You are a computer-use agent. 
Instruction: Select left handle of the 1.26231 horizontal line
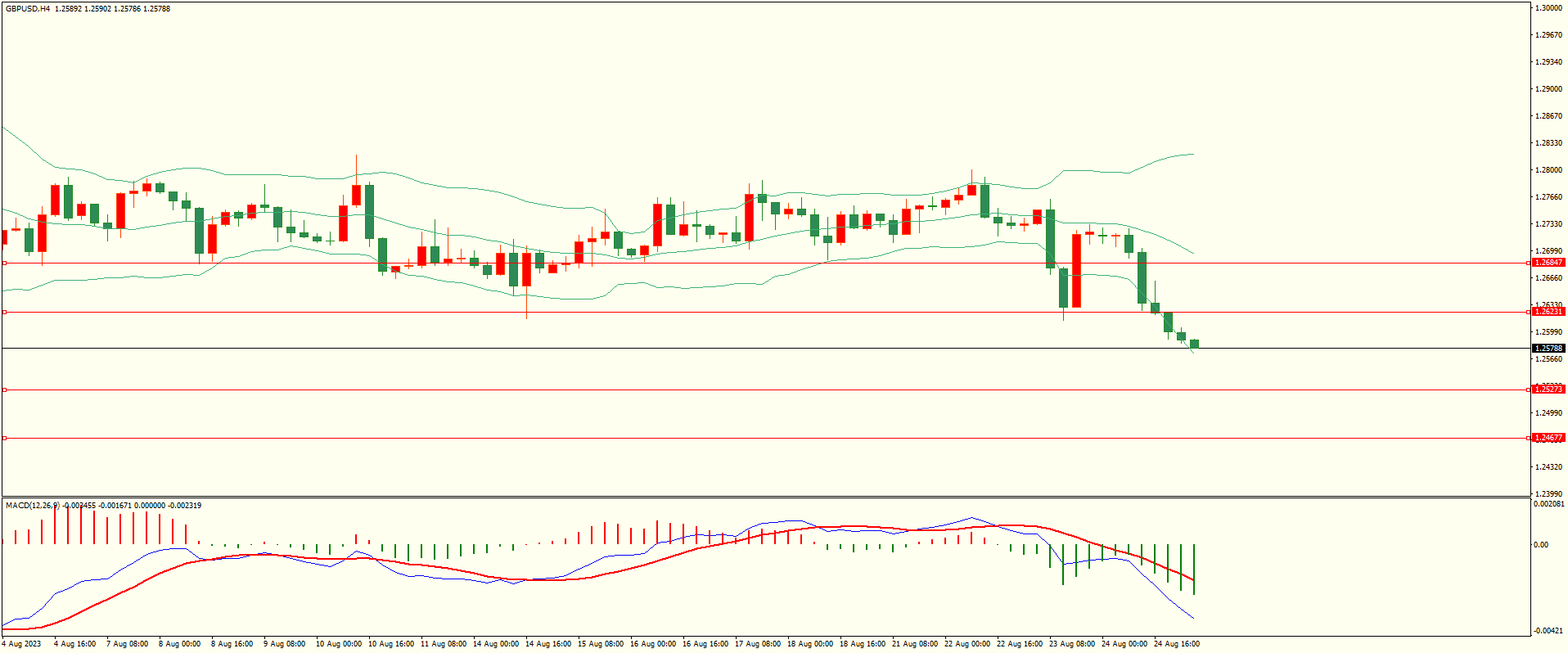[5, 313]
